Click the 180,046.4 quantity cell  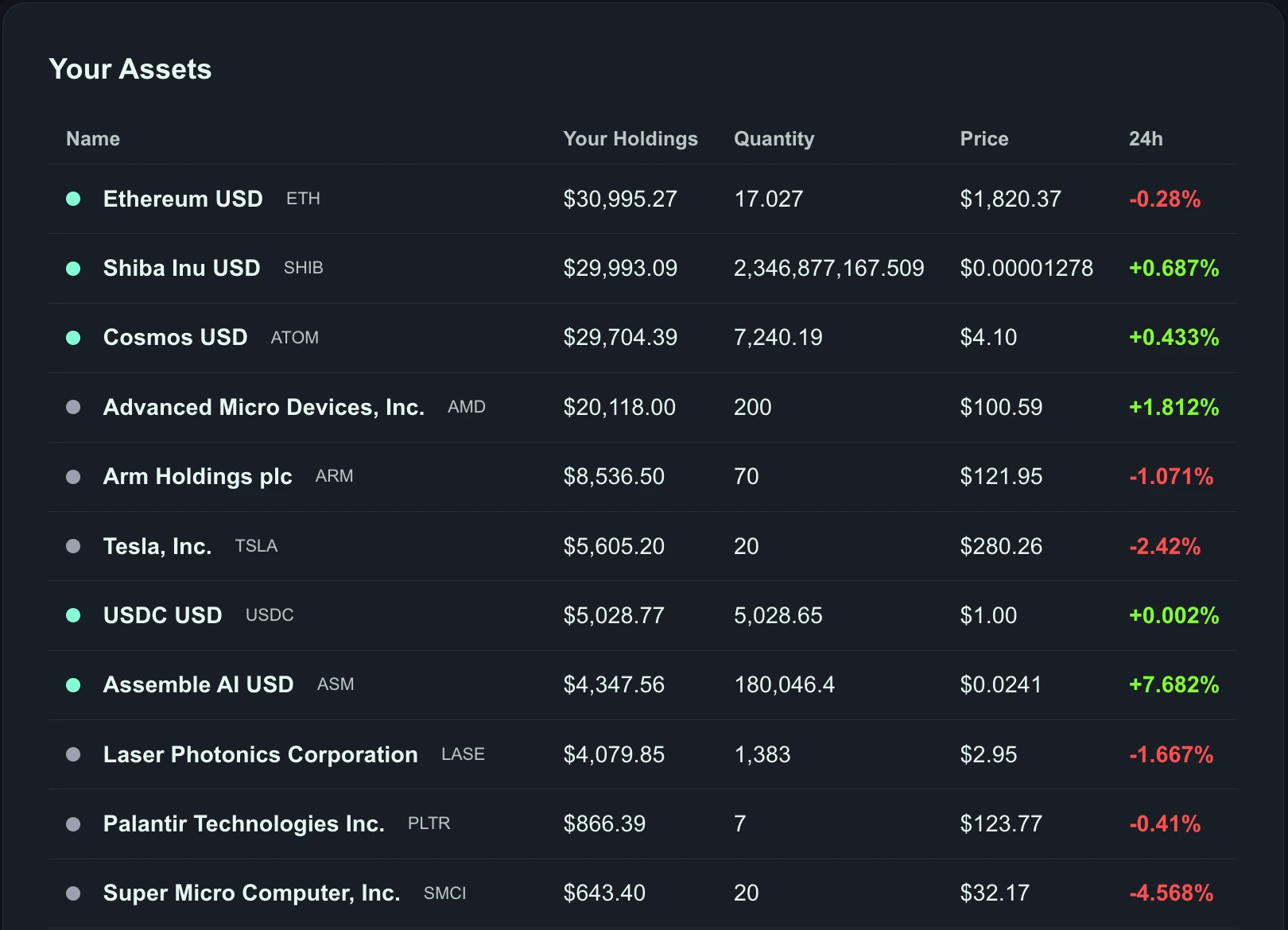tap(785, 685)
